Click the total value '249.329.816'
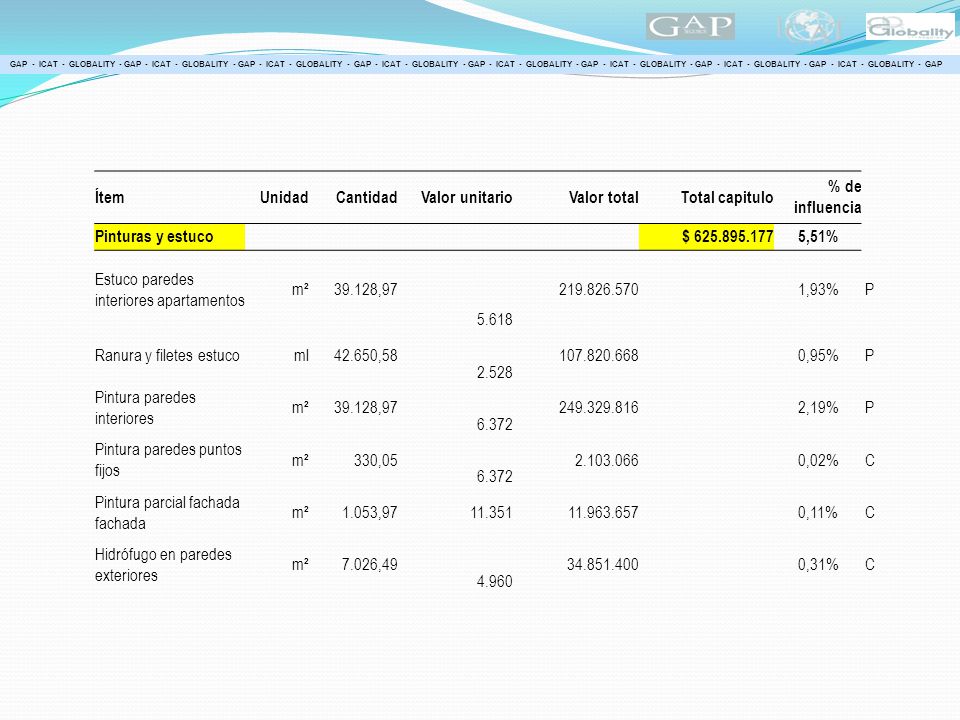 599,408
